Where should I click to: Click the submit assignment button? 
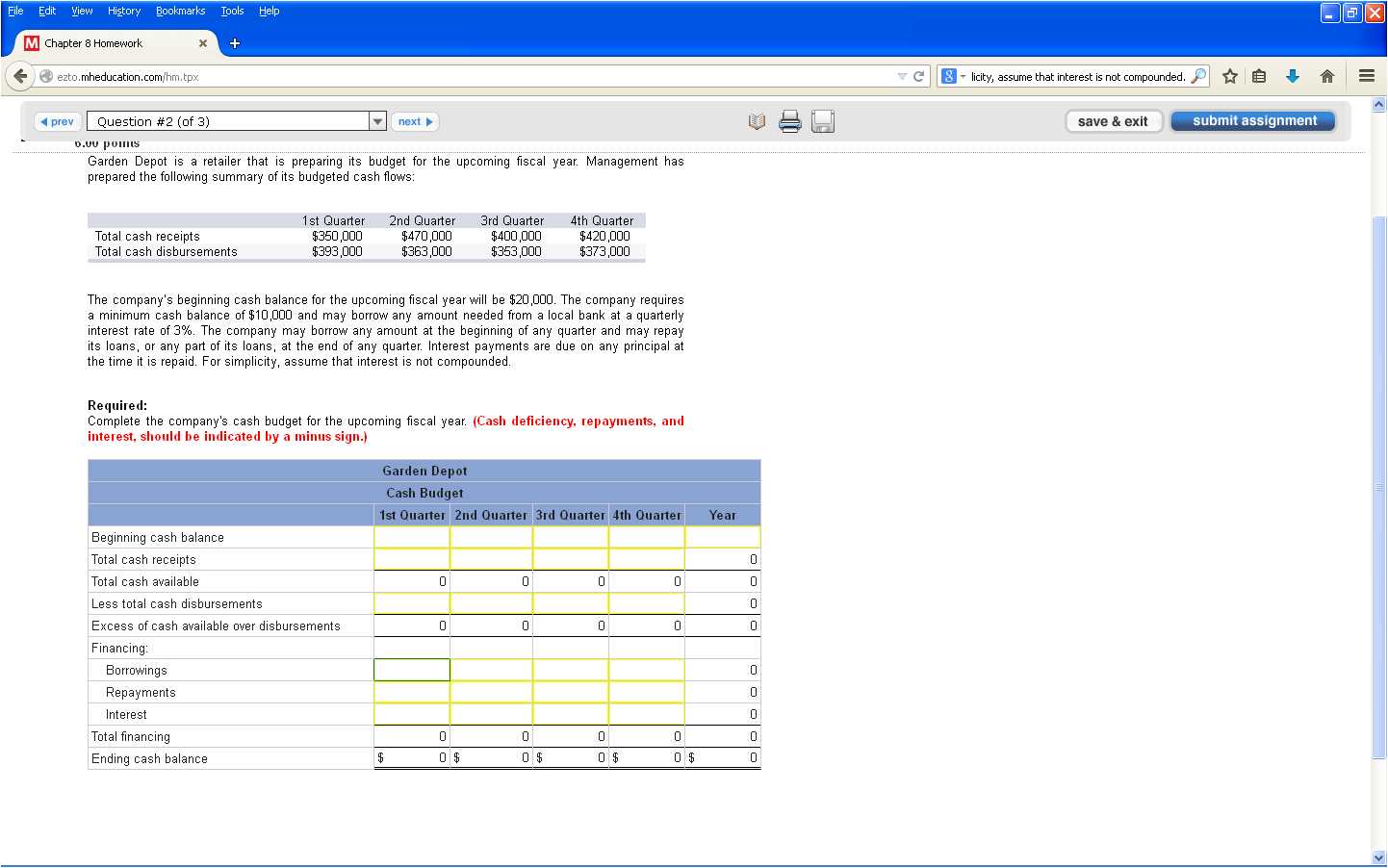click(x=1252, y=120)
